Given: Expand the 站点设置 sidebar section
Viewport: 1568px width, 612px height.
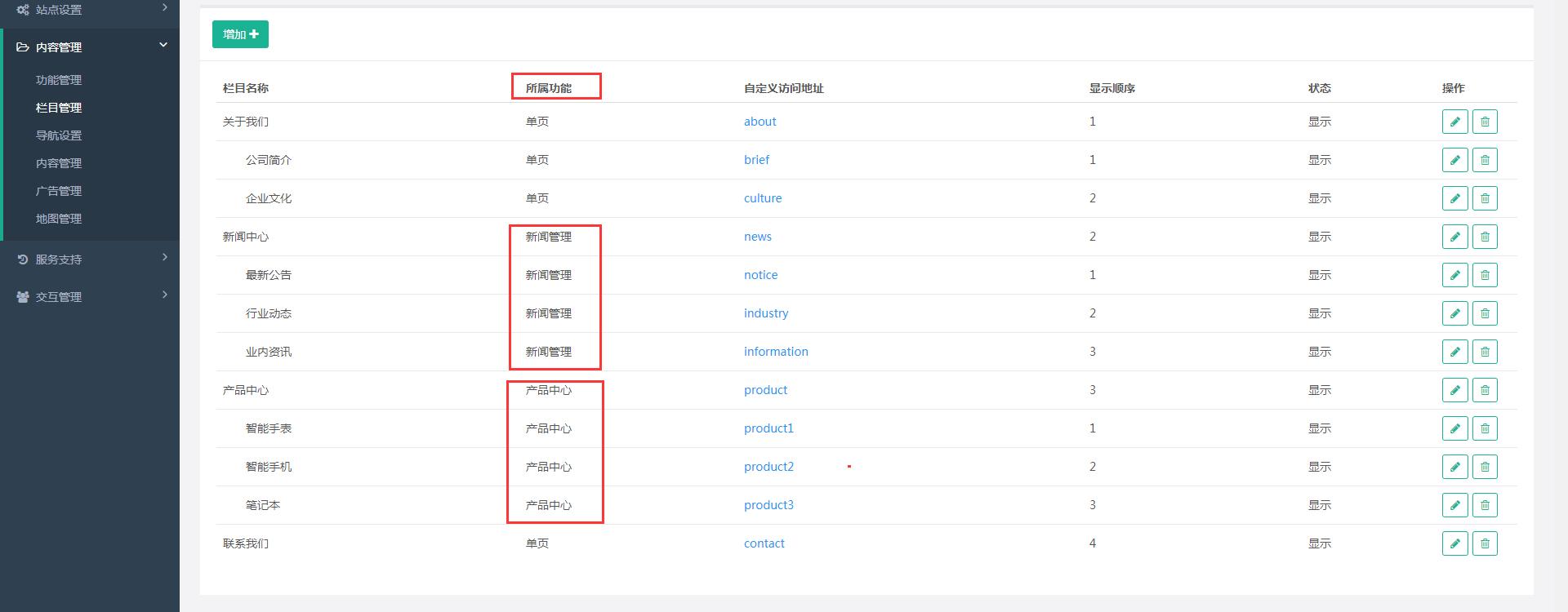Looking at the screenshot, I should tap(90, 10).
